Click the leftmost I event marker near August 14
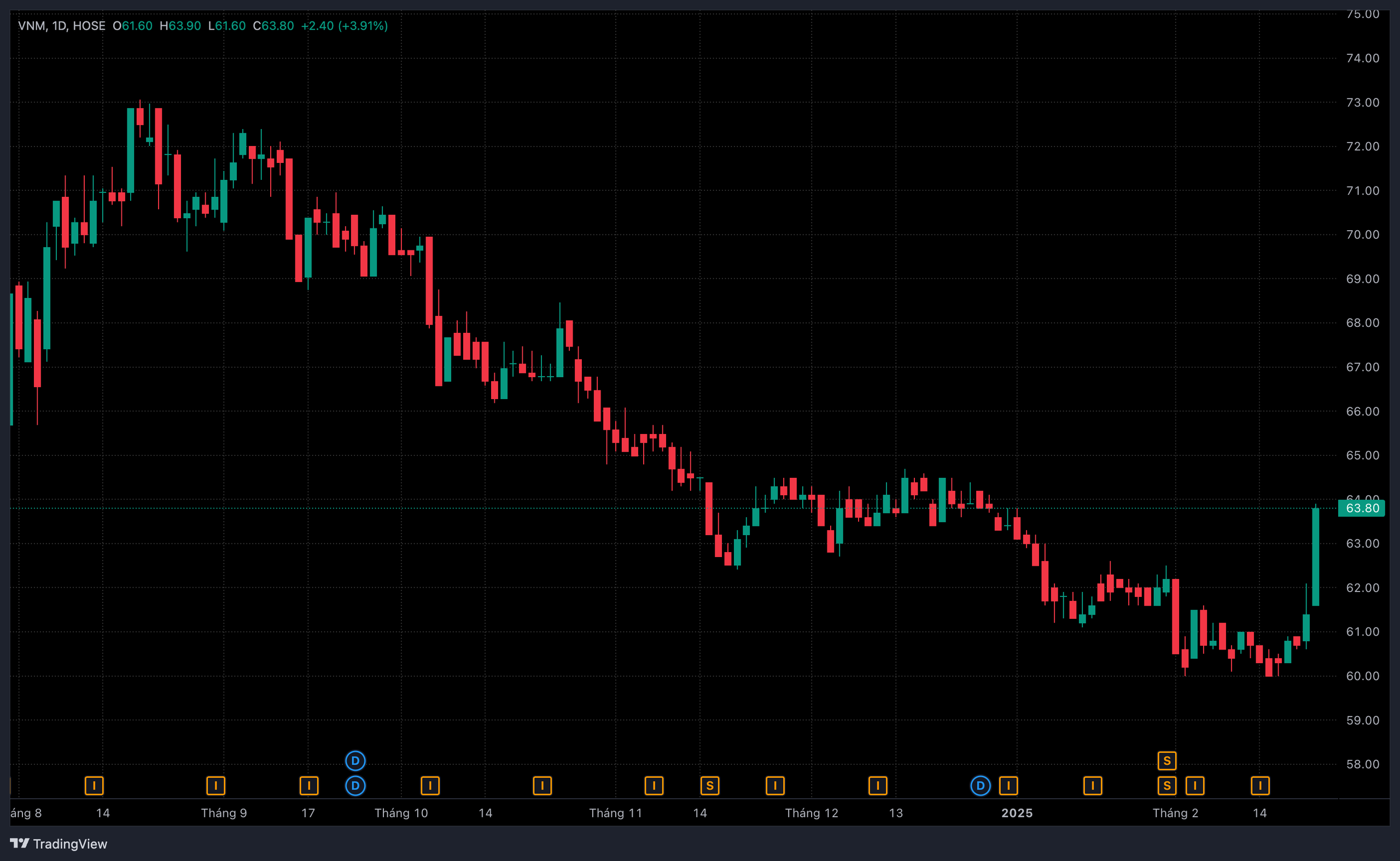The height and width of the screenshot is (861, 1400). pyautogui.click(x=94, y=786)
